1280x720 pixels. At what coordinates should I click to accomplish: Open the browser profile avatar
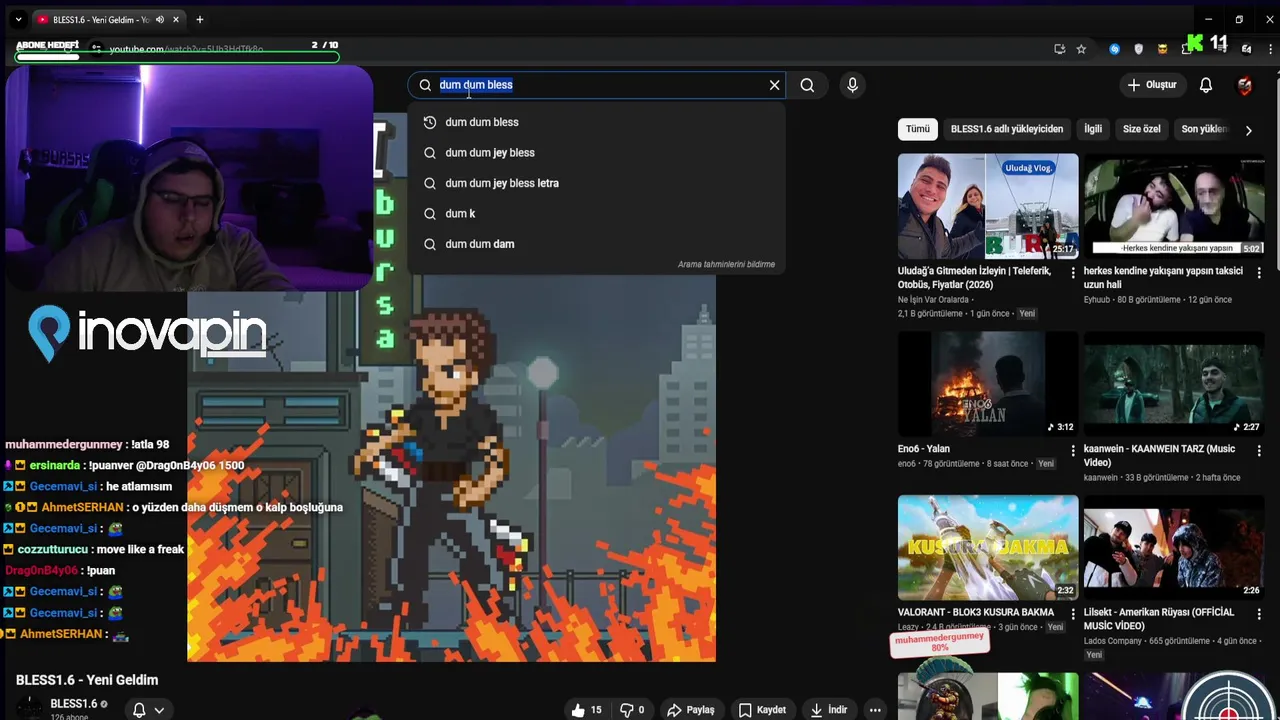[x=1246, y=49]
